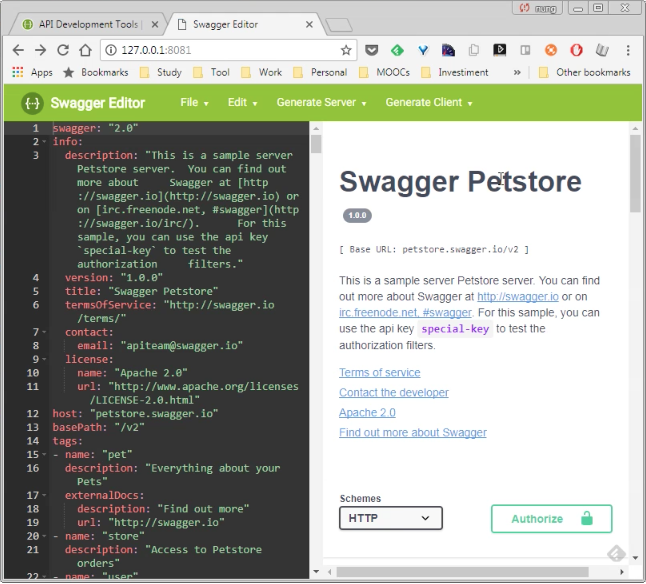Click the browser Back arrow

click(x=18, y=50)
